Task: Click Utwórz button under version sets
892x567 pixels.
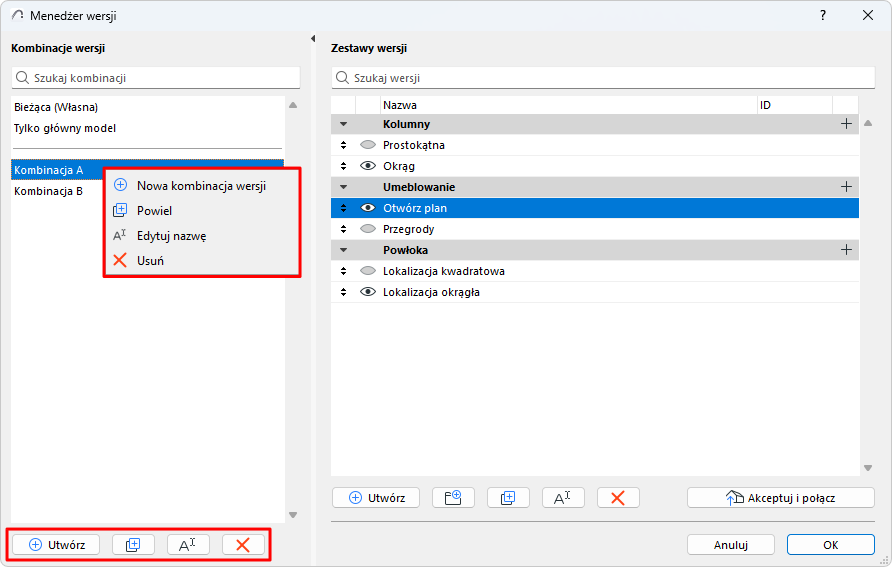Action: 376,498
